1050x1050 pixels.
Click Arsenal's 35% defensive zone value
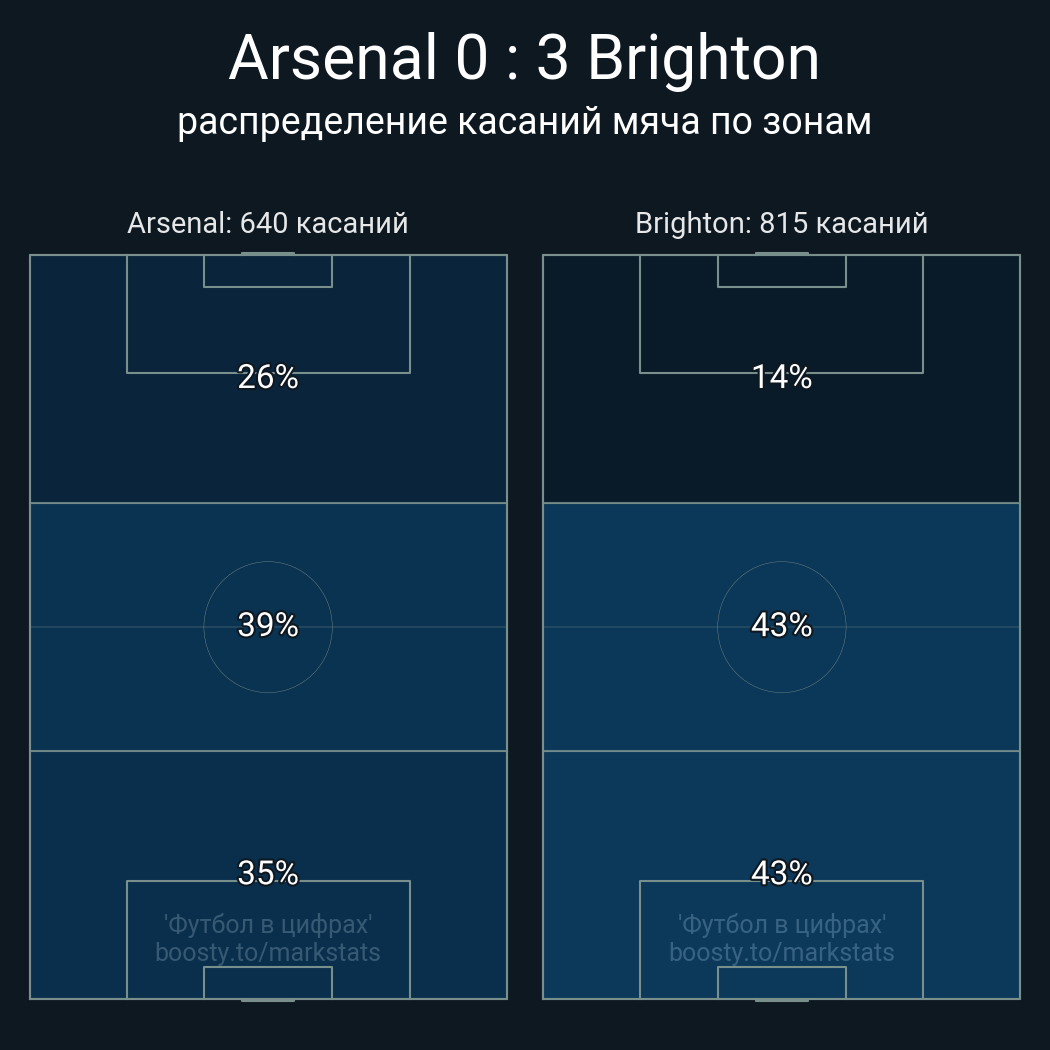[x=268, y=873]
